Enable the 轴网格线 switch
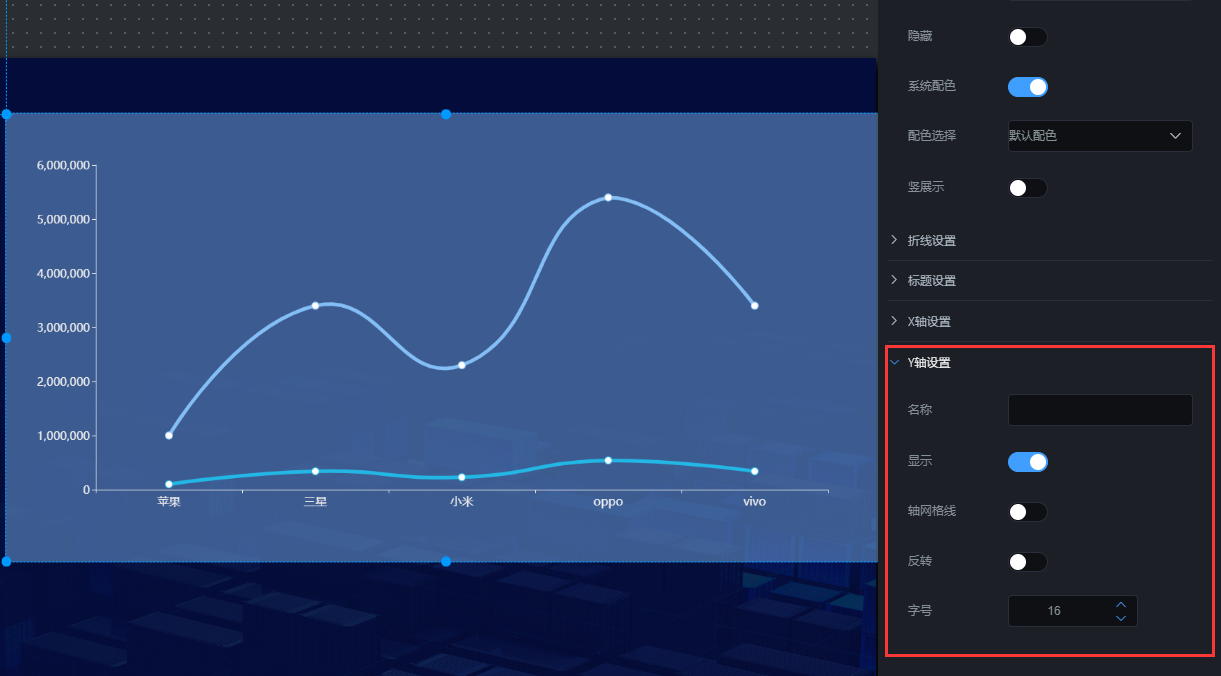1221x676 pixels. click(1027, 512)
